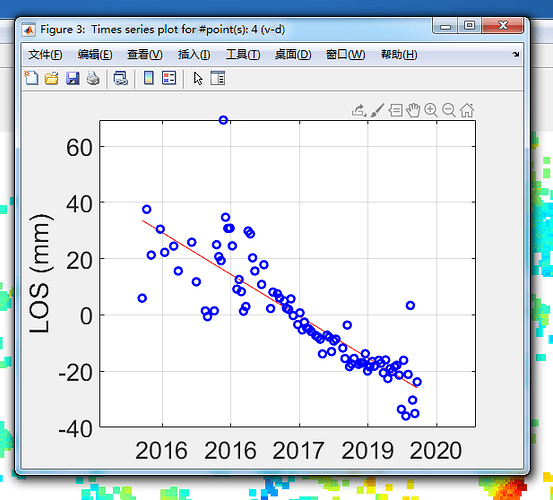Restore view with the home icon
This screenshot has height=500, width=553.
tap(467, 110)
